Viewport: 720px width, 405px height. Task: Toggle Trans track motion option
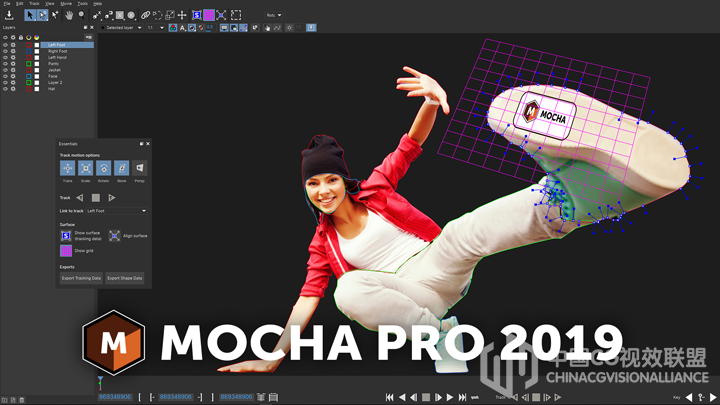pyautogui.click(x=68, y=168)
